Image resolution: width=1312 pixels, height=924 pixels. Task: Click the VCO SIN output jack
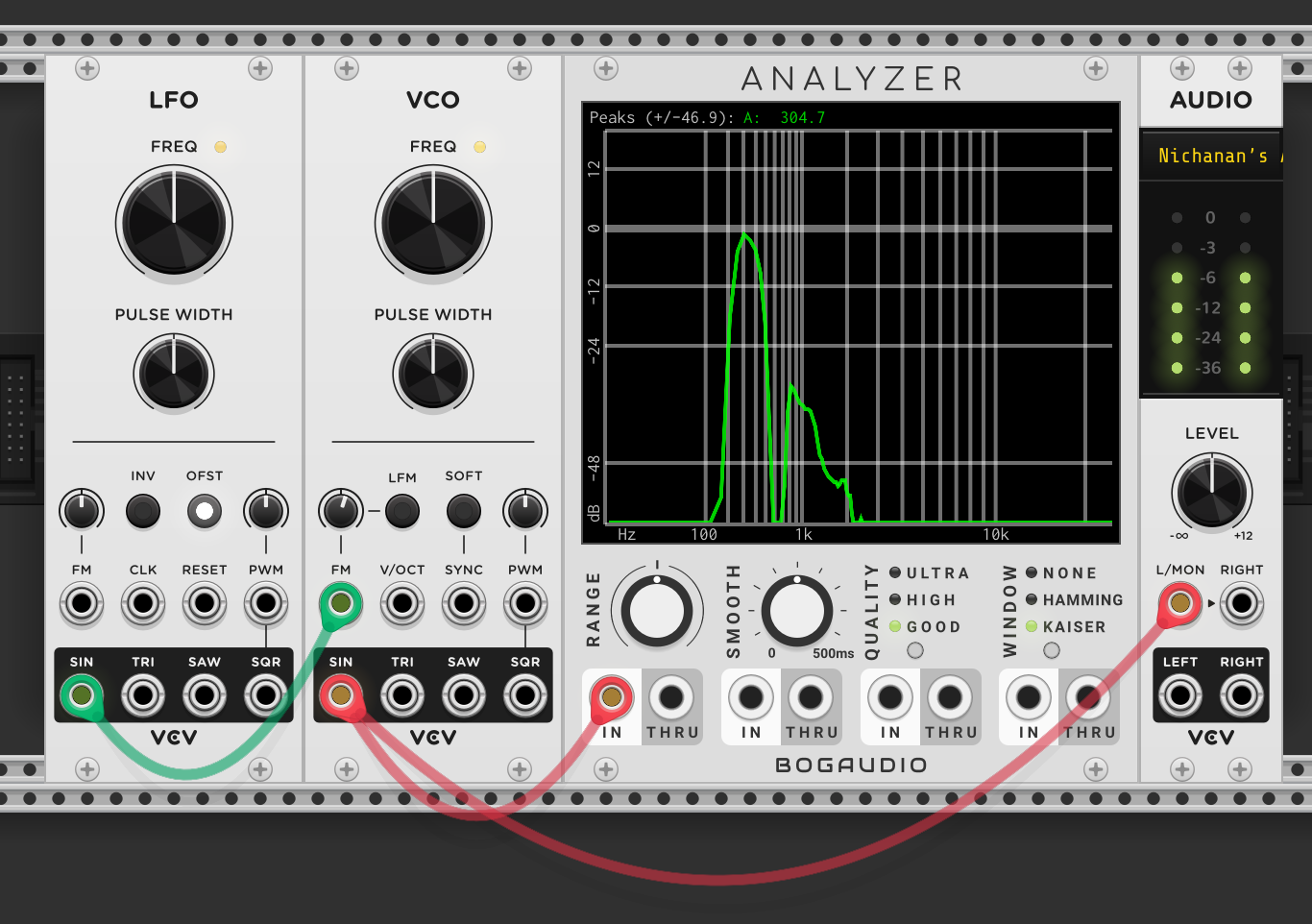[x=341, y=694]
